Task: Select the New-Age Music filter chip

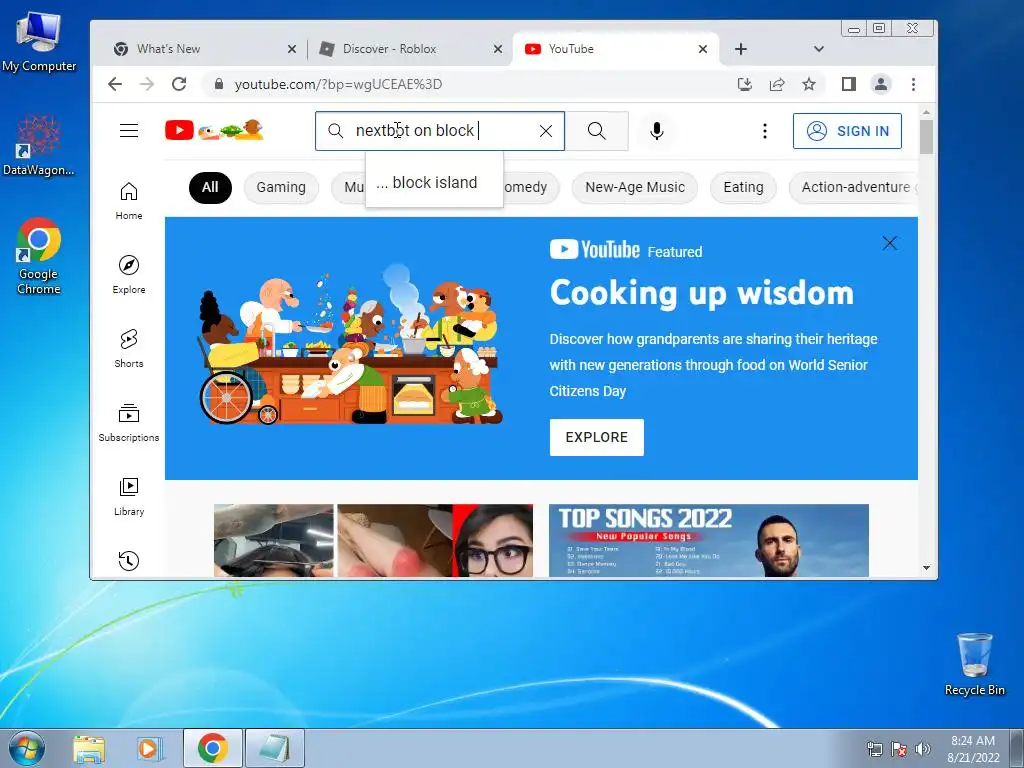Action: pos(635,187)
